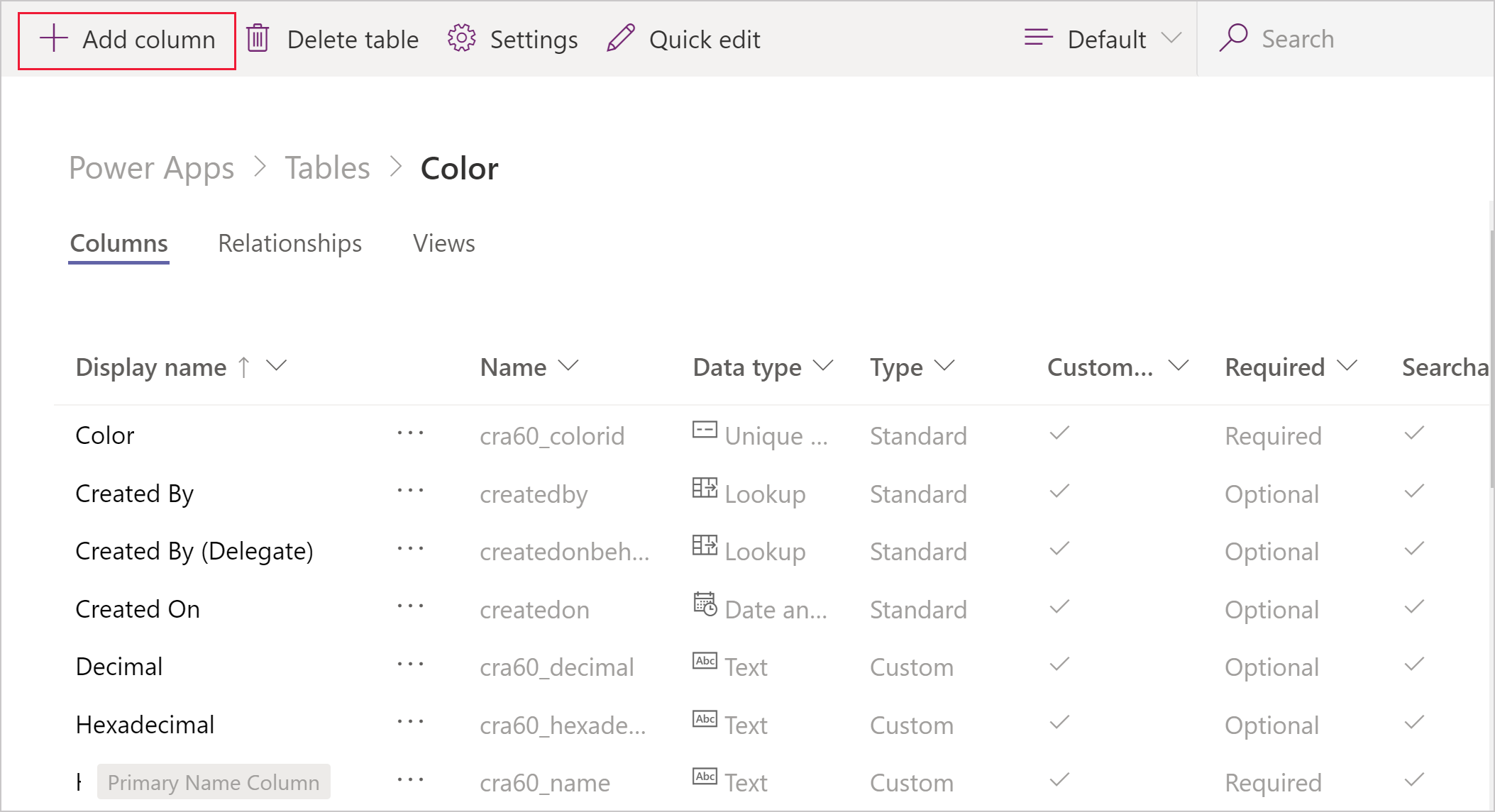Click the Quick edit pencil icon
This screenshot has height=812, width=1495.
coord(621,40)
